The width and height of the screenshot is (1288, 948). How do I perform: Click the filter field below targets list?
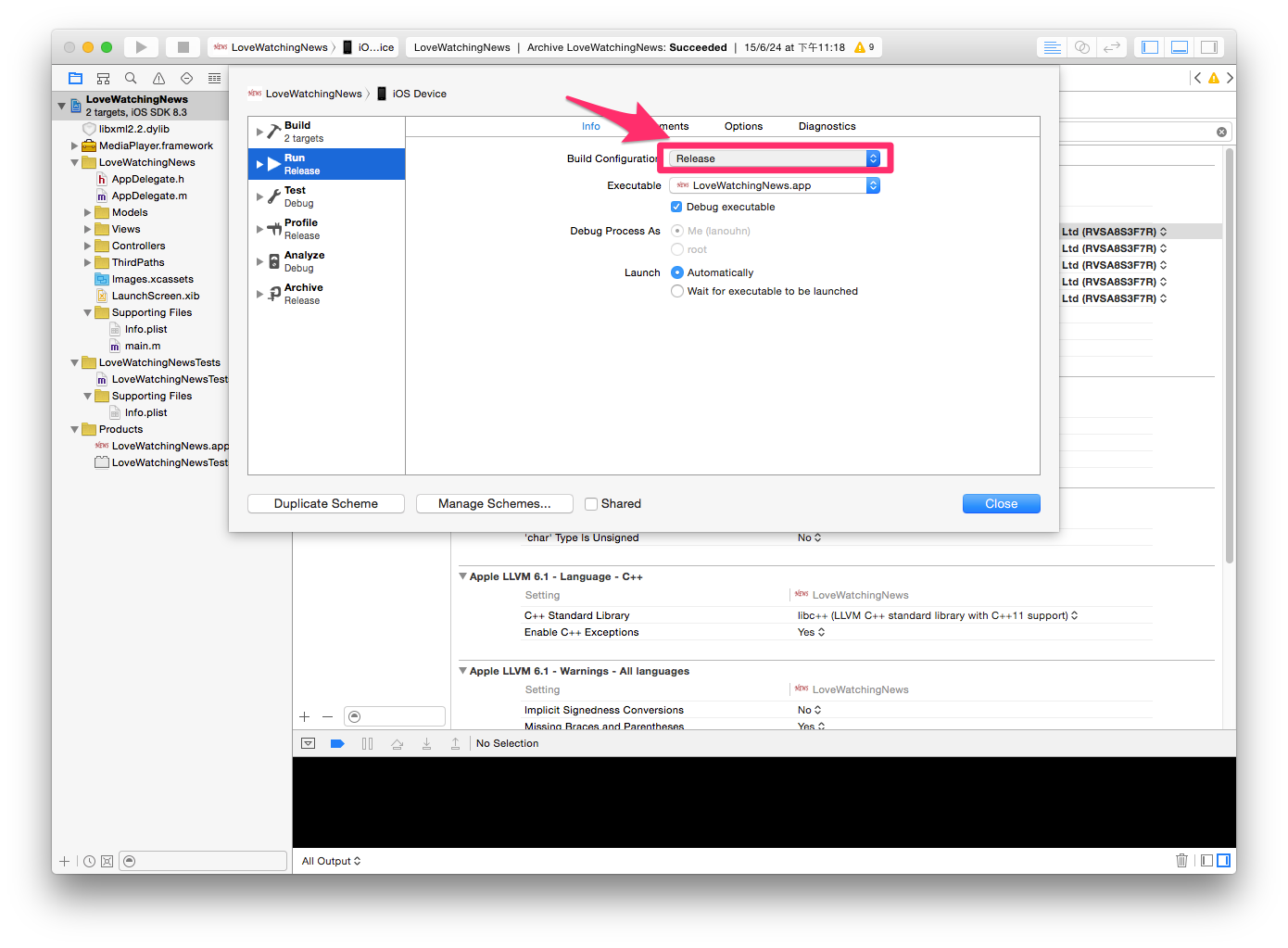(395, 716)
